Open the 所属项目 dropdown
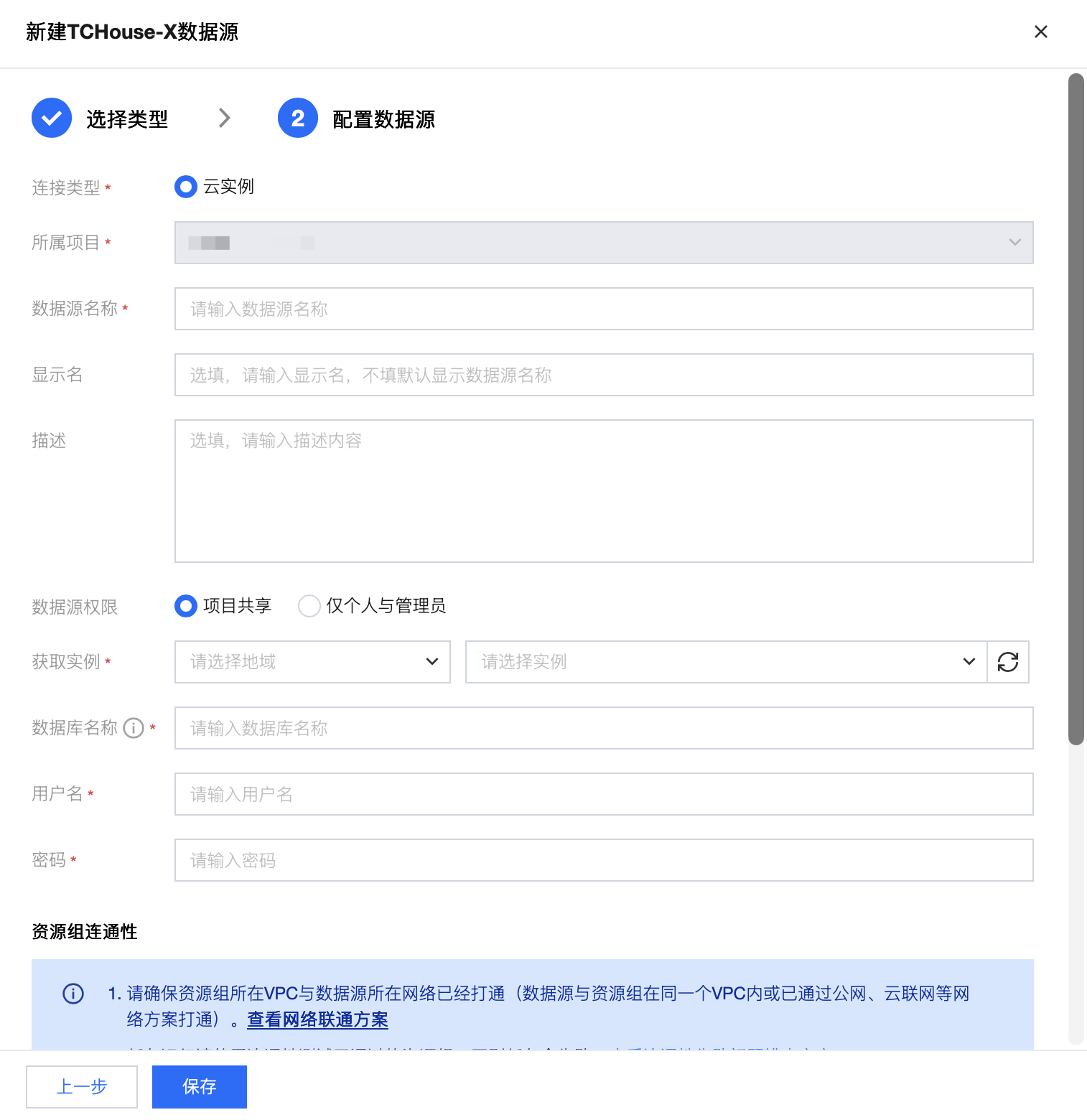Viewport: 1087px width, 1120px height. click(604, 243)
